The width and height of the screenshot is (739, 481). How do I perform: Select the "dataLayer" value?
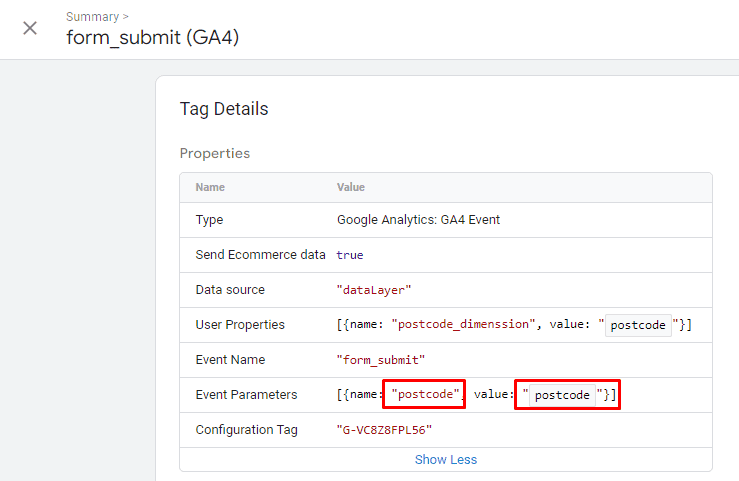tap(374, 290)
